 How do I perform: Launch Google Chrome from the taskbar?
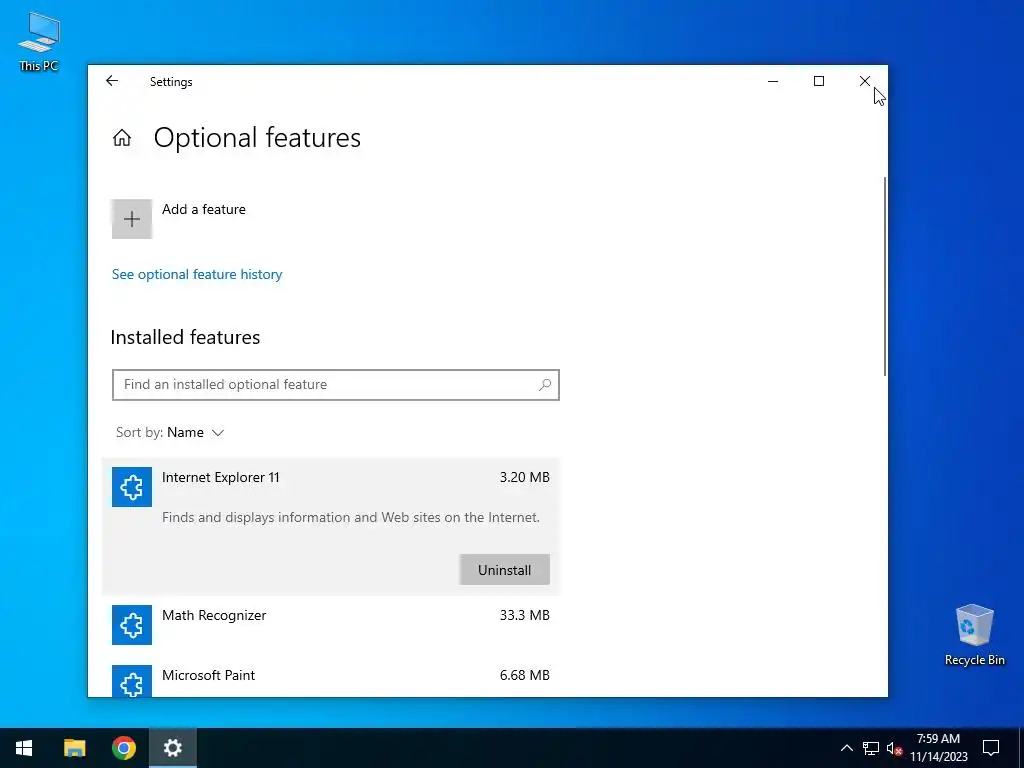123,748
